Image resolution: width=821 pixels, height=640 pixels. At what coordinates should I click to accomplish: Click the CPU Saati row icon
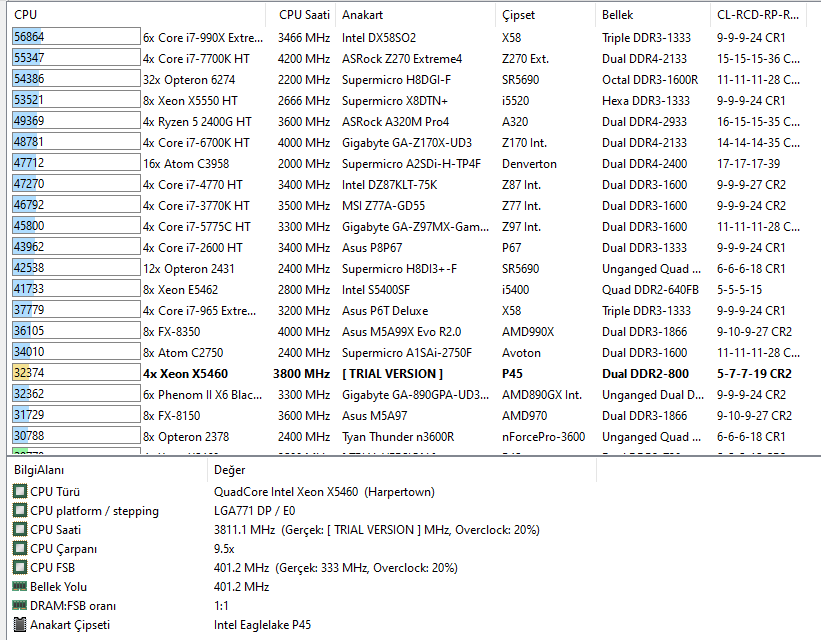(x=20, y=529)
